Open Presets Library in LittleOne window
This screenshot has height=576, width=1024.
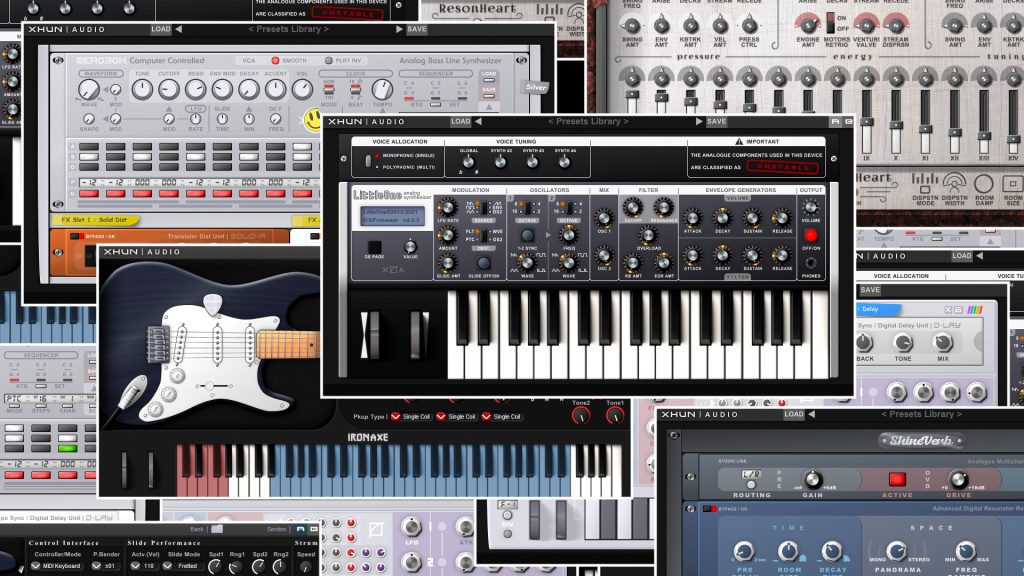(x=588, y=121)
